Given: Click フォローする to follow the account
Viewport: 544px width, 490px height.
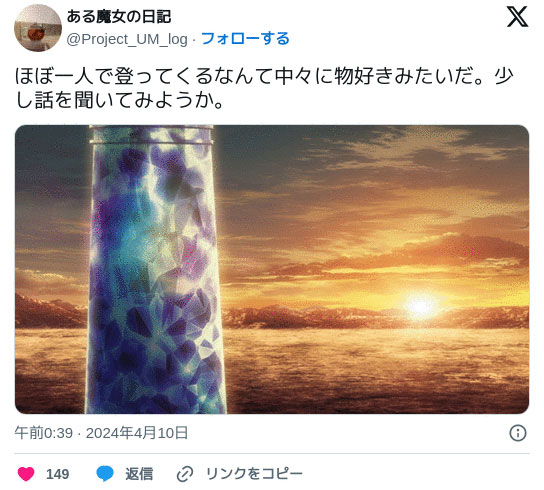Looking at the screenshot, I should coord(245,39).
